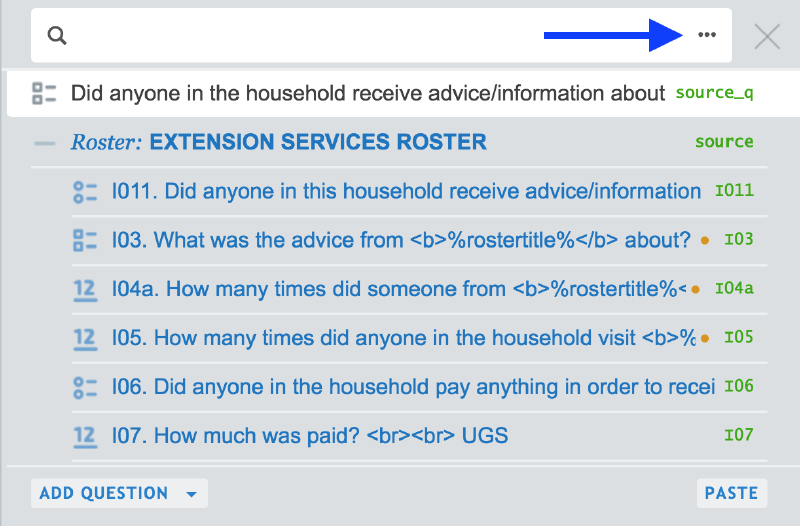Click the I06 variable name label
The image size is (800, 526).
pyautogui.click(x=738, y=386)
